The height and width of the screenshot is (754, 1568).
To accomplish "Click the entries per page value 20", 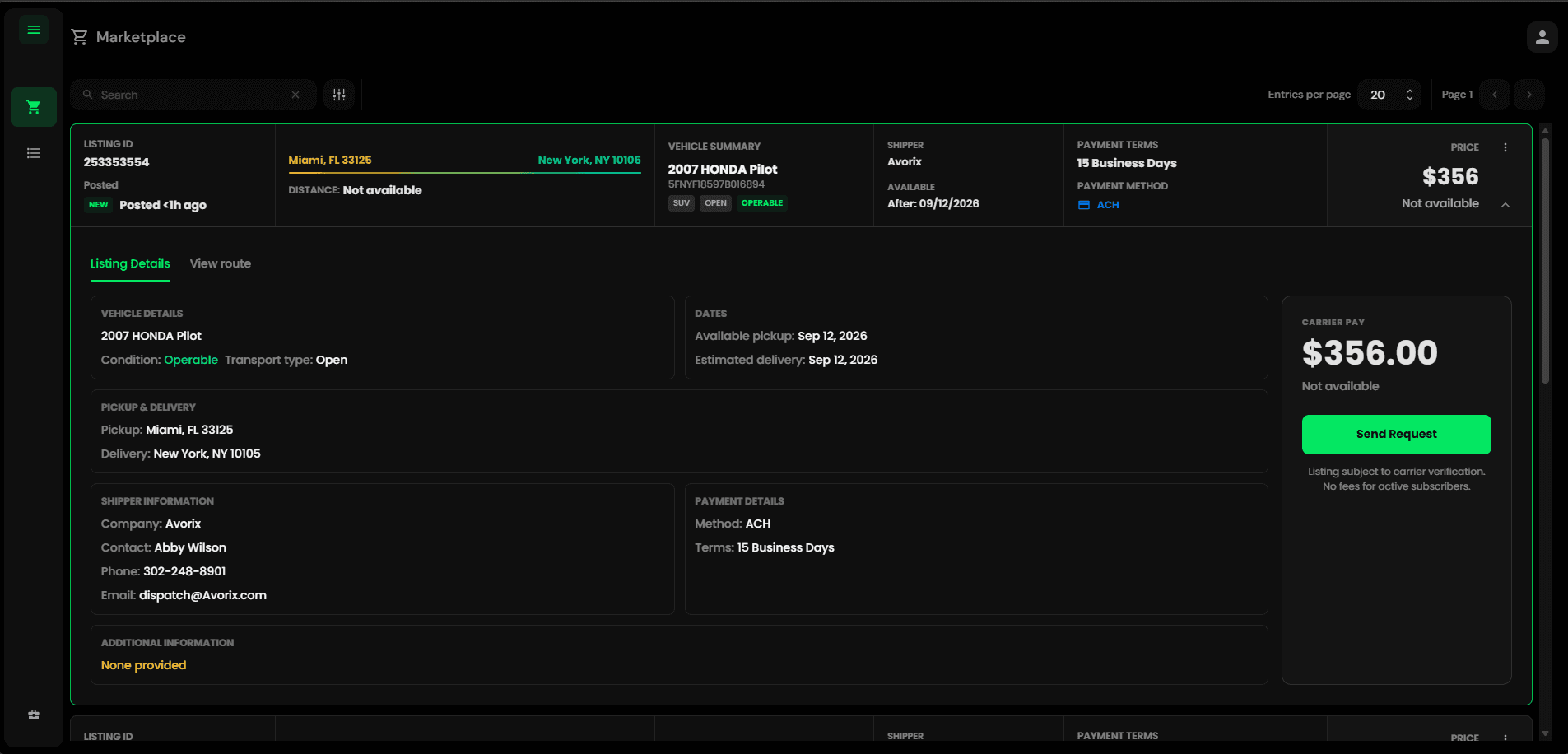I will pyautogui.click(x=1378, y=95).
